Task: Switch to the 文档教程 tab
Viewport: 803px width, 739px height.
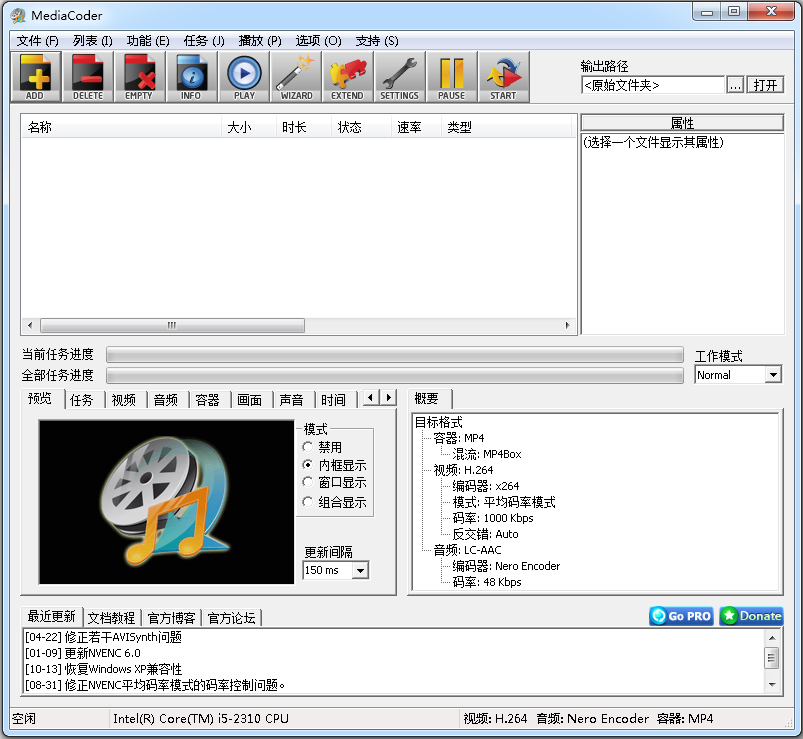Action: [x=111, y=618]
